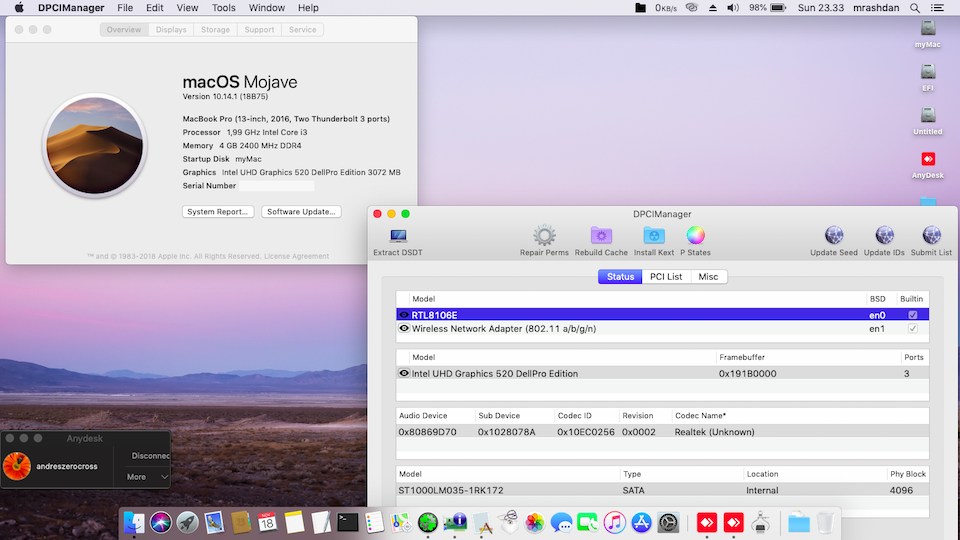Launch the Install Kext tool
This screenshot has height=540, width=960.
point(653,237)
